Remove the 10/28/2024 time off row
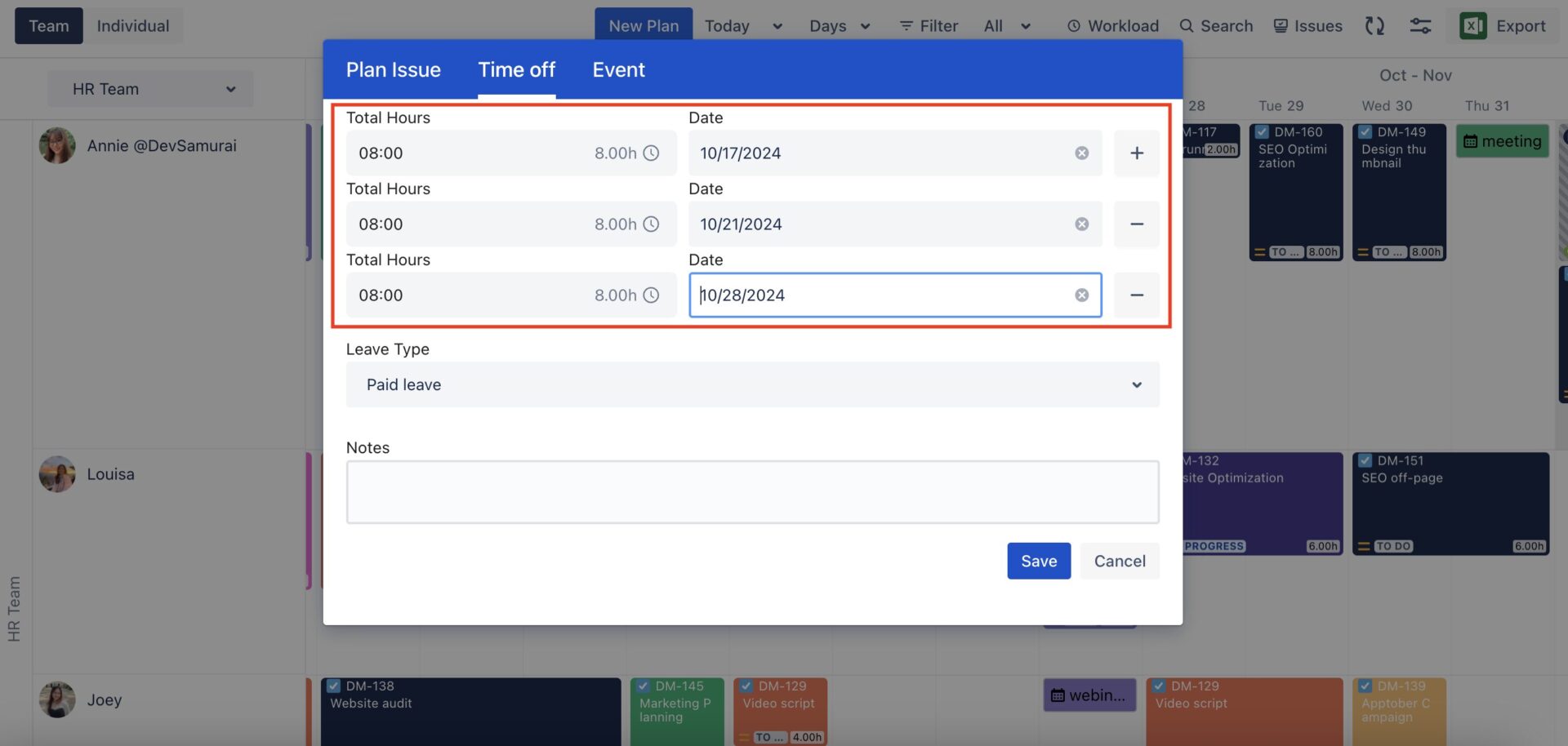This screenshot has height=746, width=1568. pyautogui.click(x=1137, y=295)
